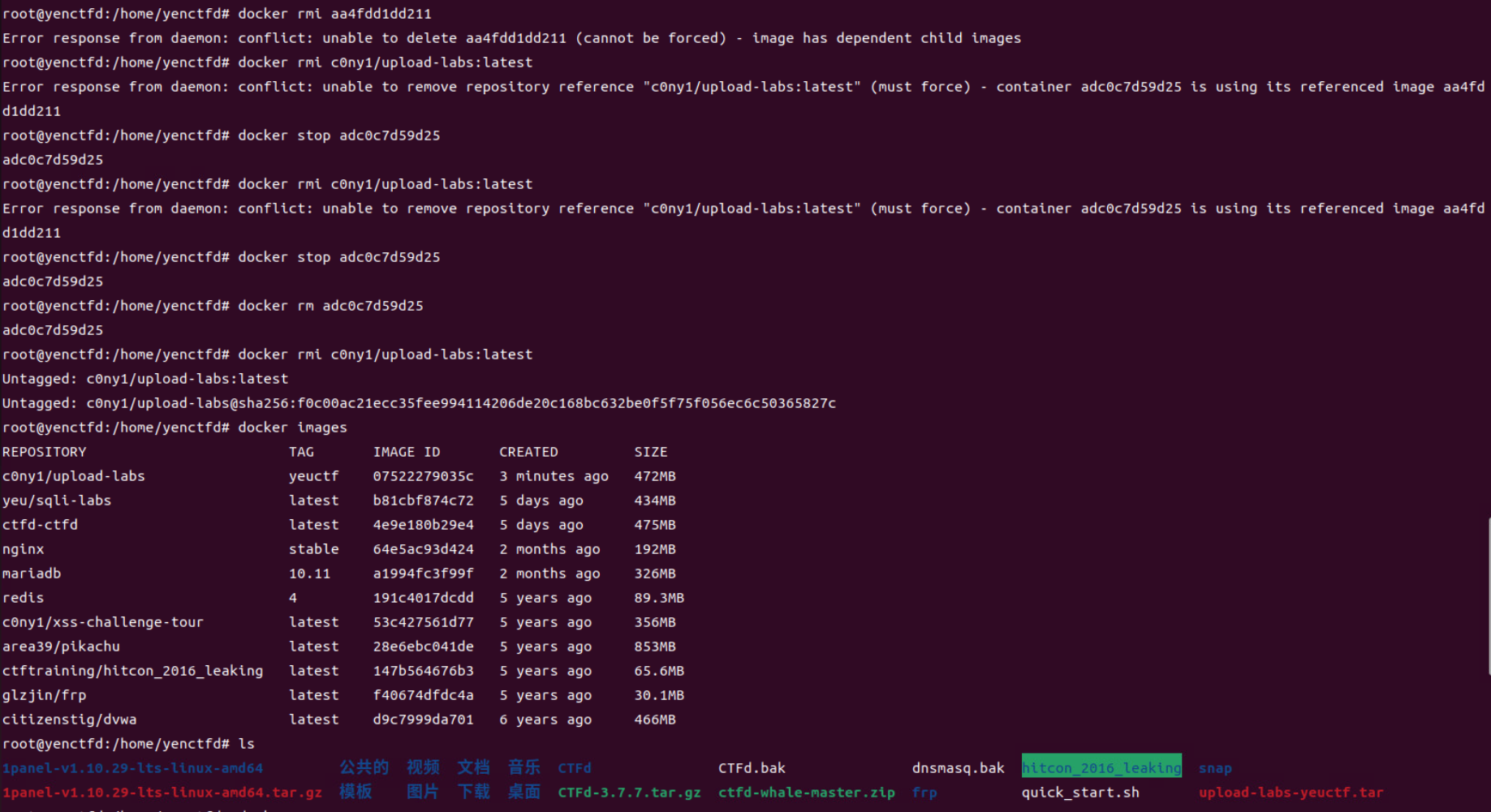
Task: Select image ID 07522279035c
Action: pos(423,476)
